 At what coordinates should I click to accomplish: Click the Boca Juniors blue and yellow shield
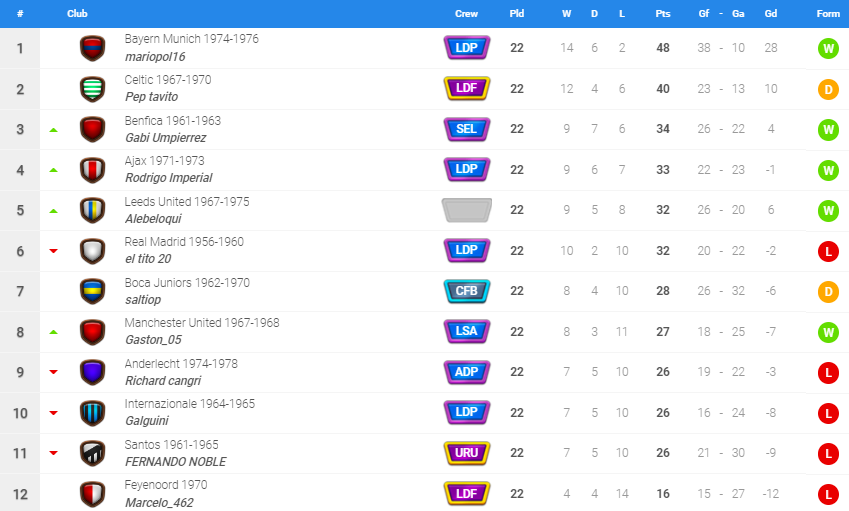[x=93, y=292]
